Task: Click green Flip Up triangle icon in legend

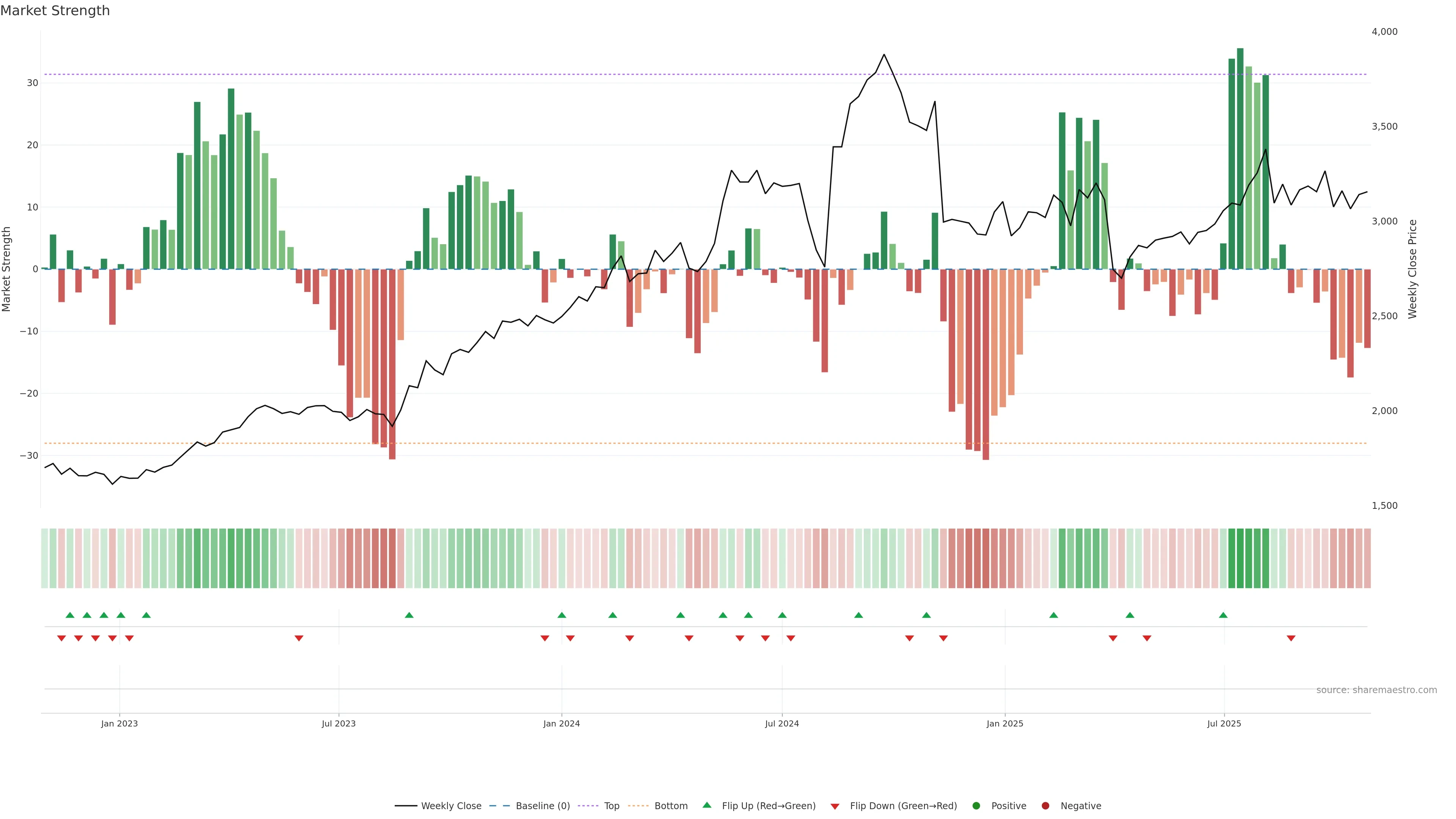Action: (706, 805)
